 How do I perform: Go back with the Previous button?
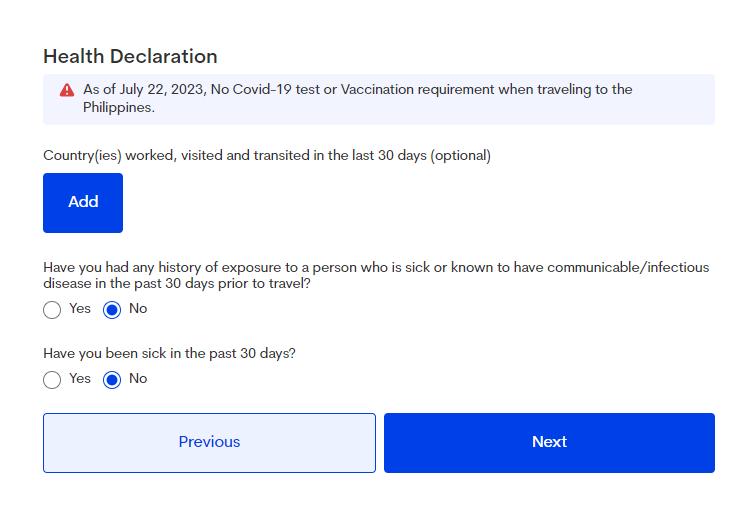click(x=209, y=443)
